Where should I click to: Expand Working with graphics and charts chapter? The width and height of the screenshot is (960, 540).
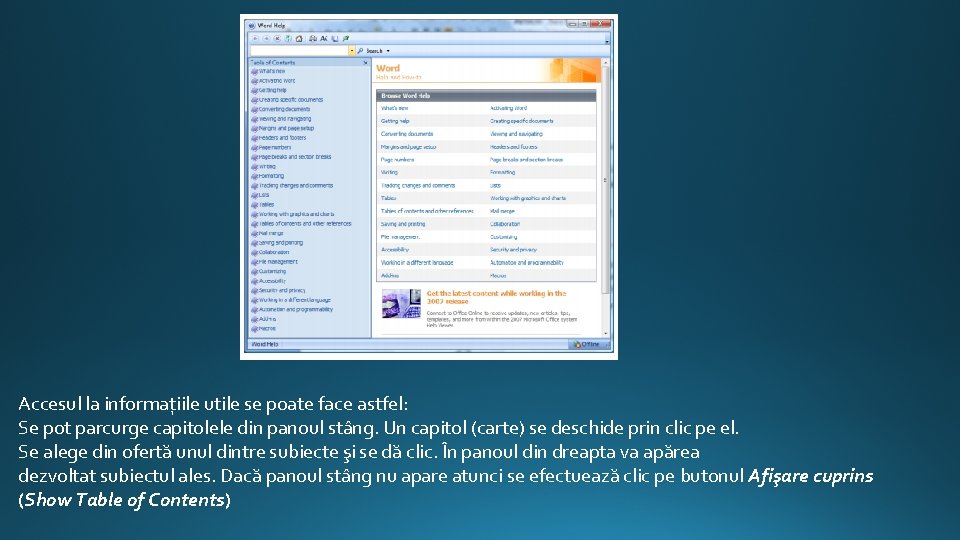click(292, 214)
